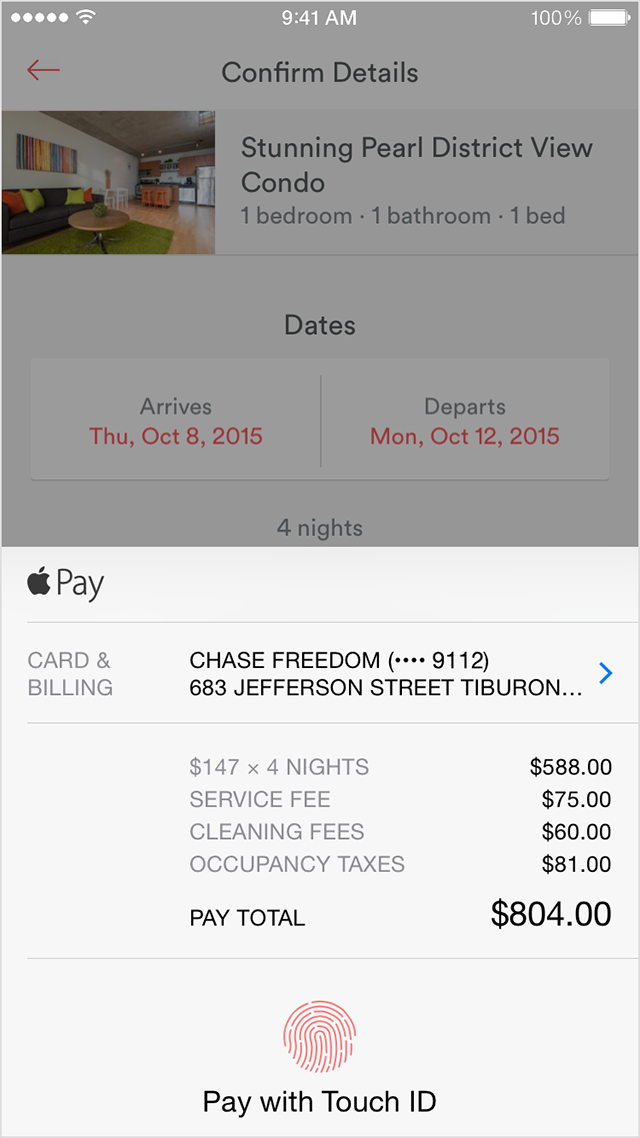Tap the cellular signal dots
This screenshot has width=640, height=1138.
pyautogui.click(x=38, y=18)
